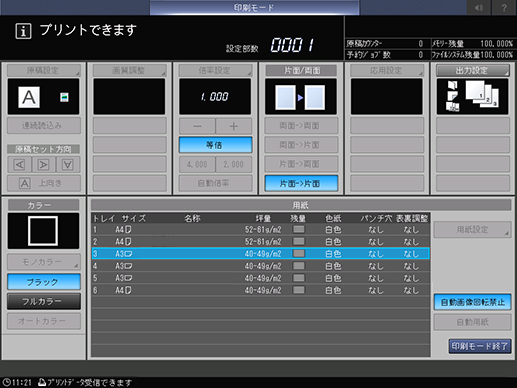This screenshot has width=517, height=388.
Task: Open the 出力設定 output settings panel
Action: pos(473,71)
